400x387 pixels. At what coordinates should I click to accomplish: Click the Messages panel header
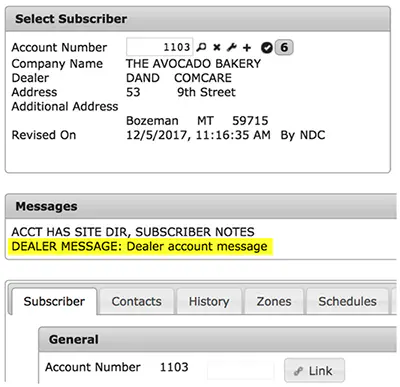point(201,206)
